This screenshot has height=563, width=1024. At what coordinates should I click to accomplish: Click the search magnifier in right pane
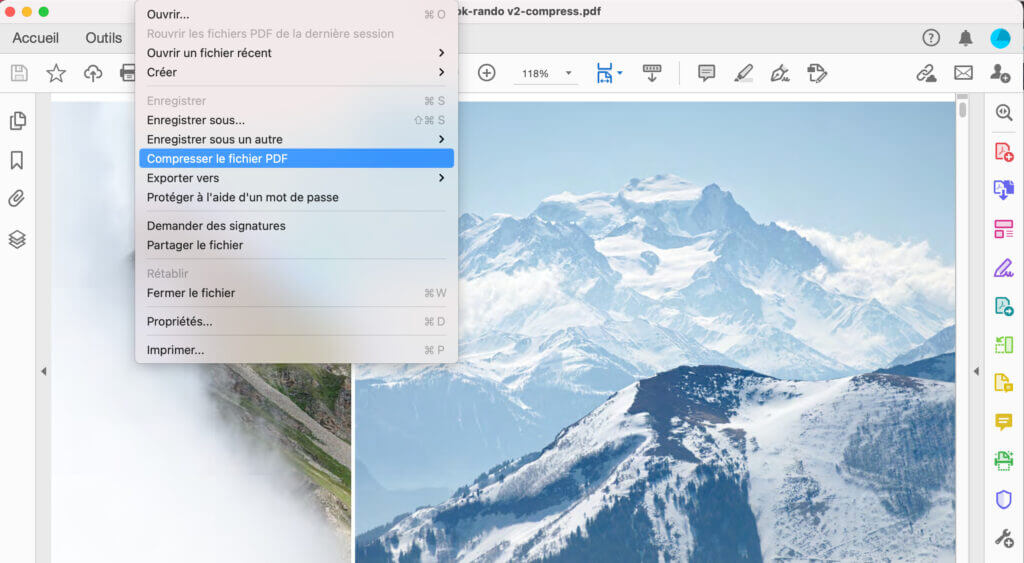(x=1004, y=113)
